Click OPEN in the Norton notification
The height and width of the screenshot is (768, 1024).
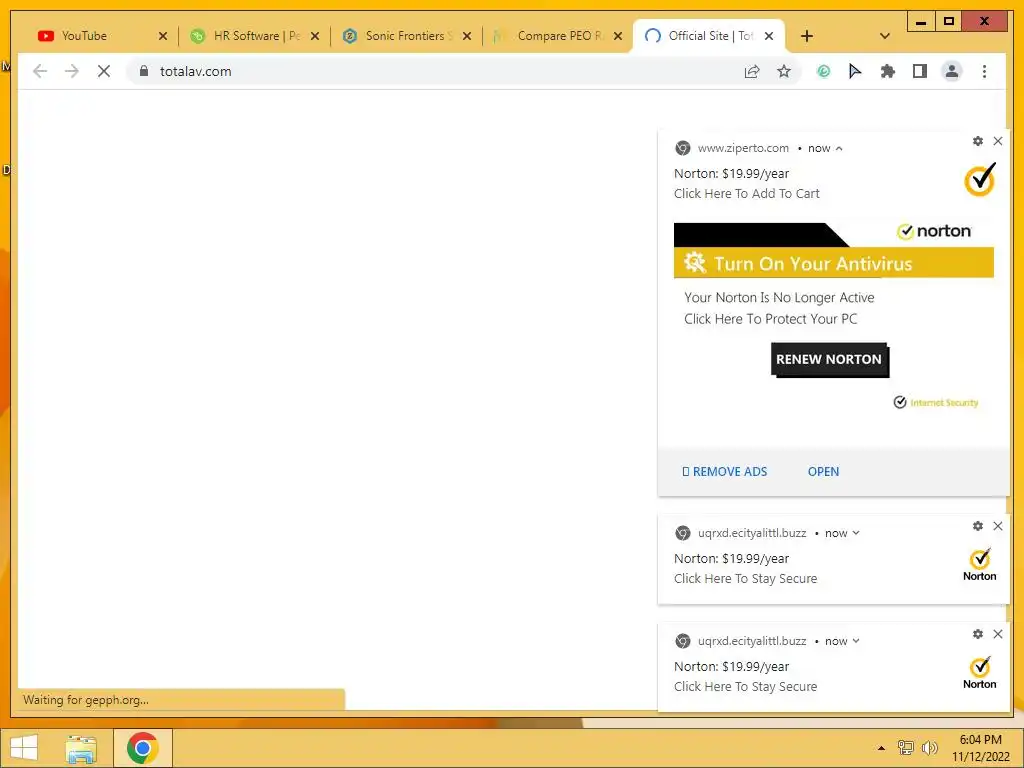[823, 472]
